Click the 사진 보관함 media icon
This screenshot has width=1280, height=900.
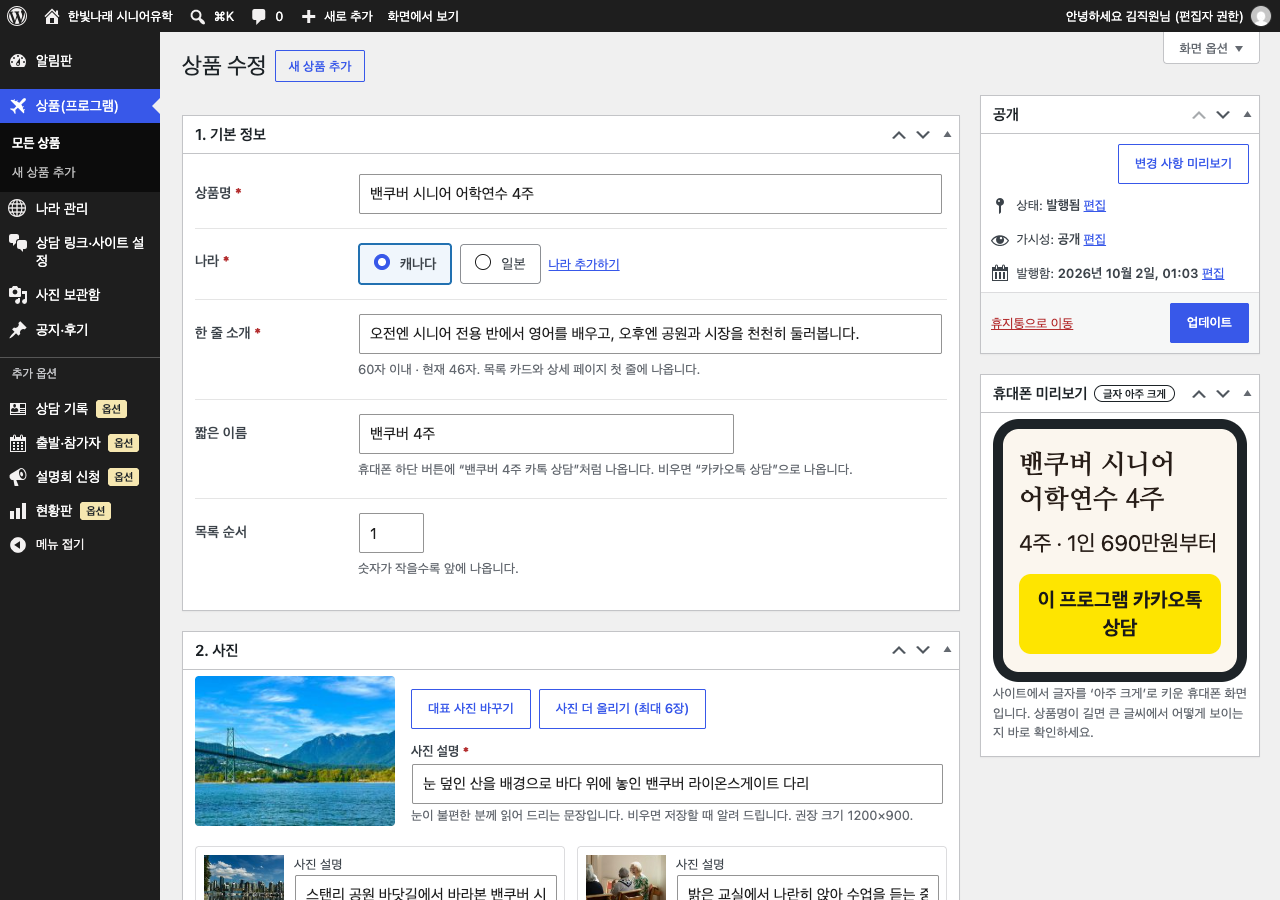coord(18,295)
